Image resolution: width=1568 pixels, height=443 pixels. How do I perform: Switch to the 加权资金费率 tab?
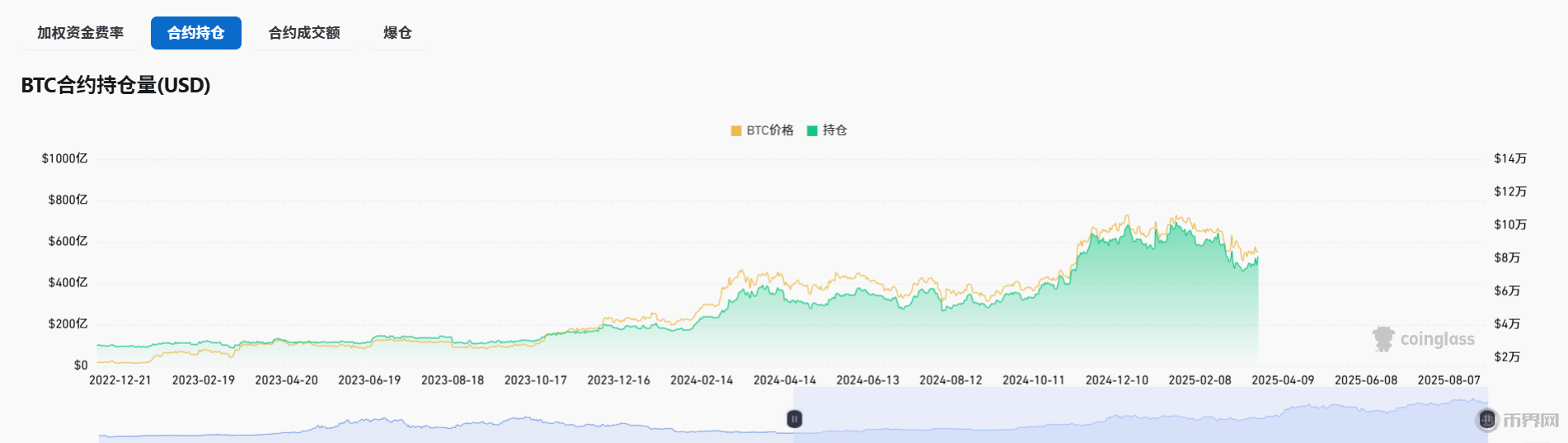click(x=80, y=33)
